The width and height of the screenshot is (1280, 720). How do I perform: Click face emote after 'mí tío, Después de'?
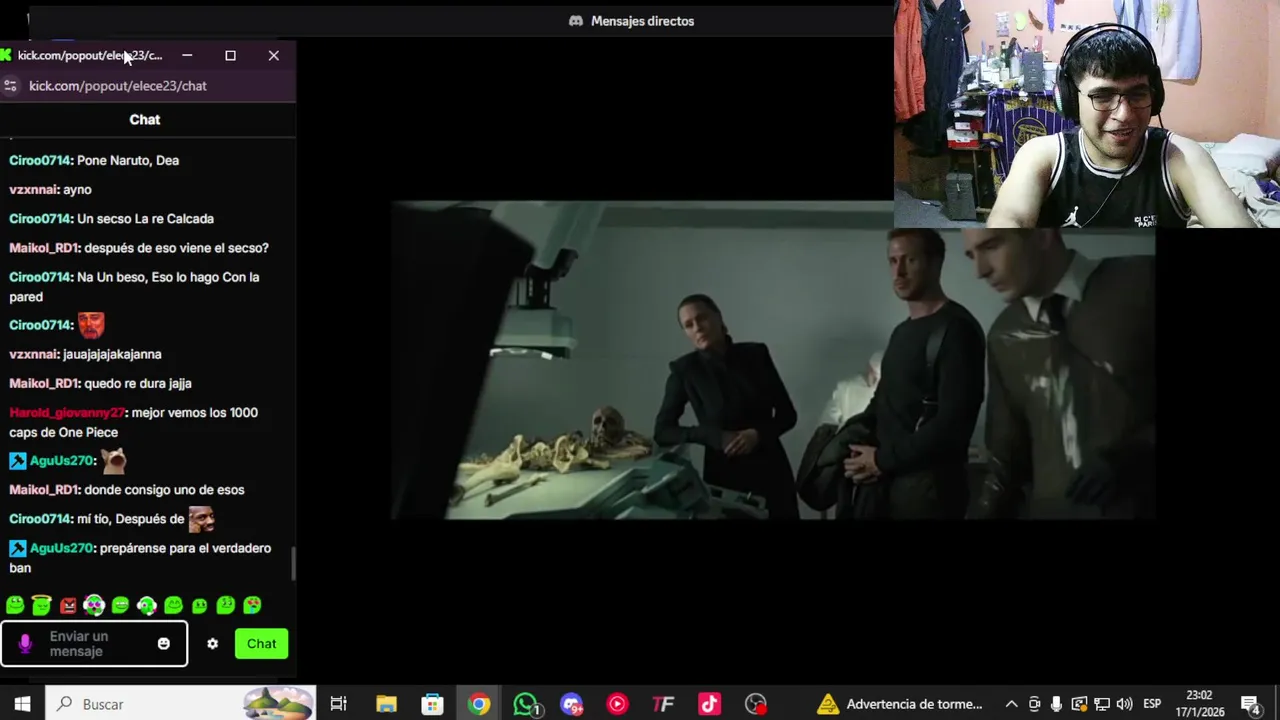point(201,519)
